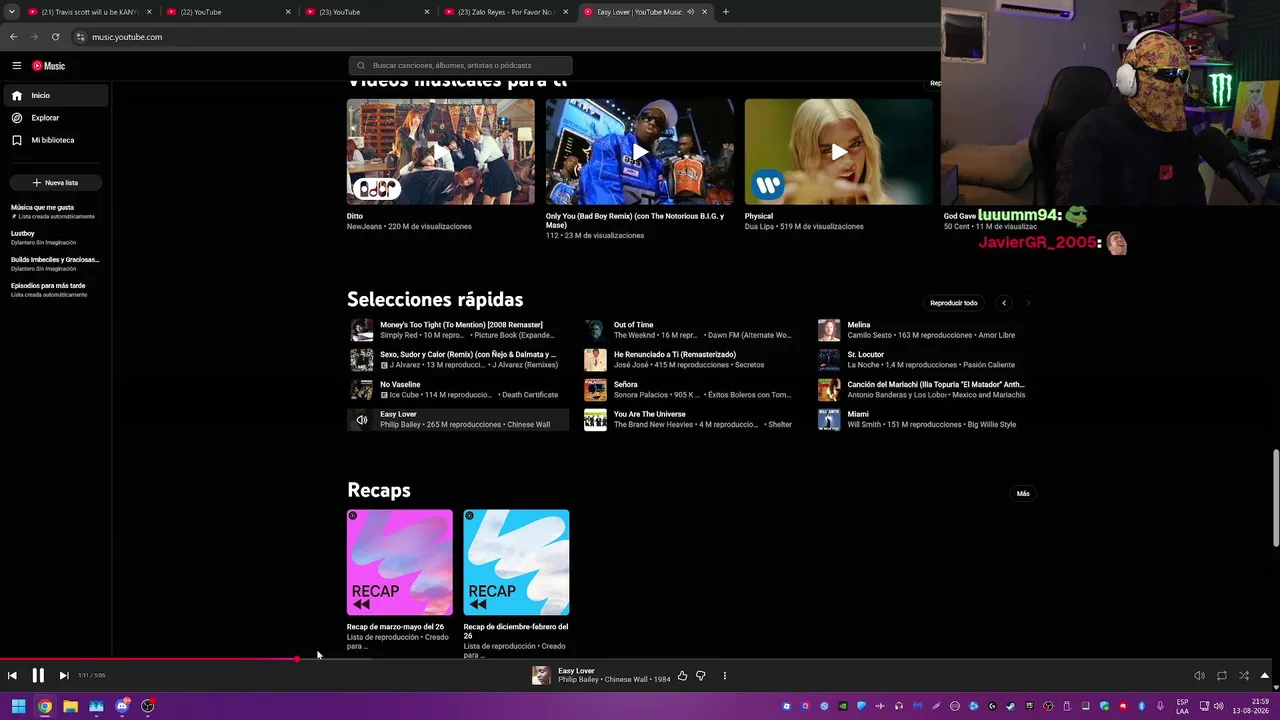Play Miami by Will Smith
Image resolution: width=1280 pixels, height=720 pixels.
pos(926,420)
